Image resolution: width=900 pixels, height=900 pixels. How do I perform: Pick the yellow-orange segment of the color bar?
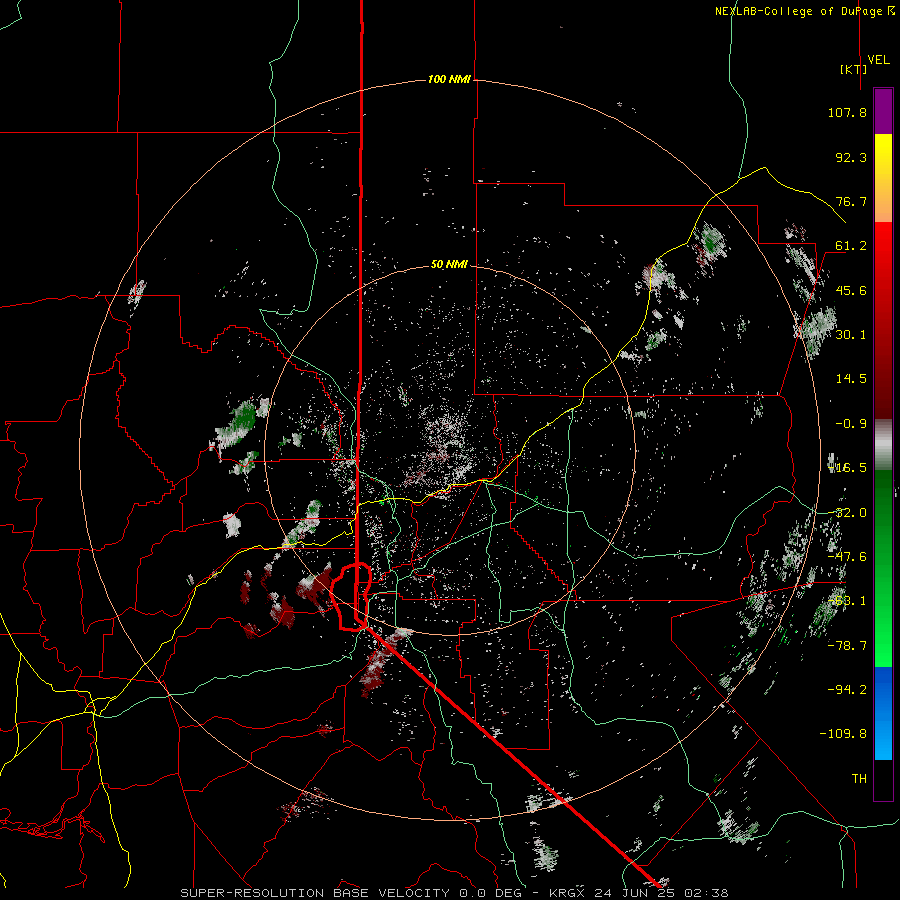(x=883, y=178)
